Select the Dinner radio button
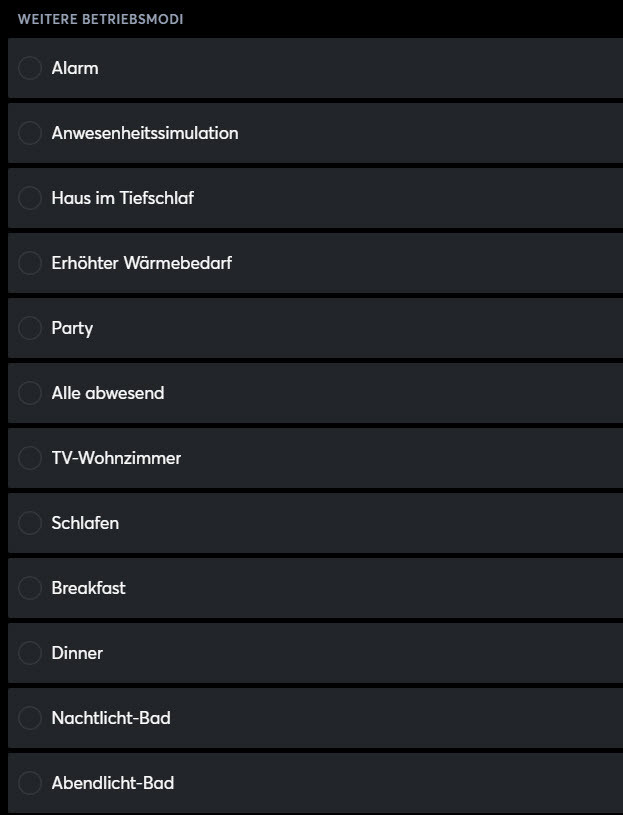 click(30, 653)
